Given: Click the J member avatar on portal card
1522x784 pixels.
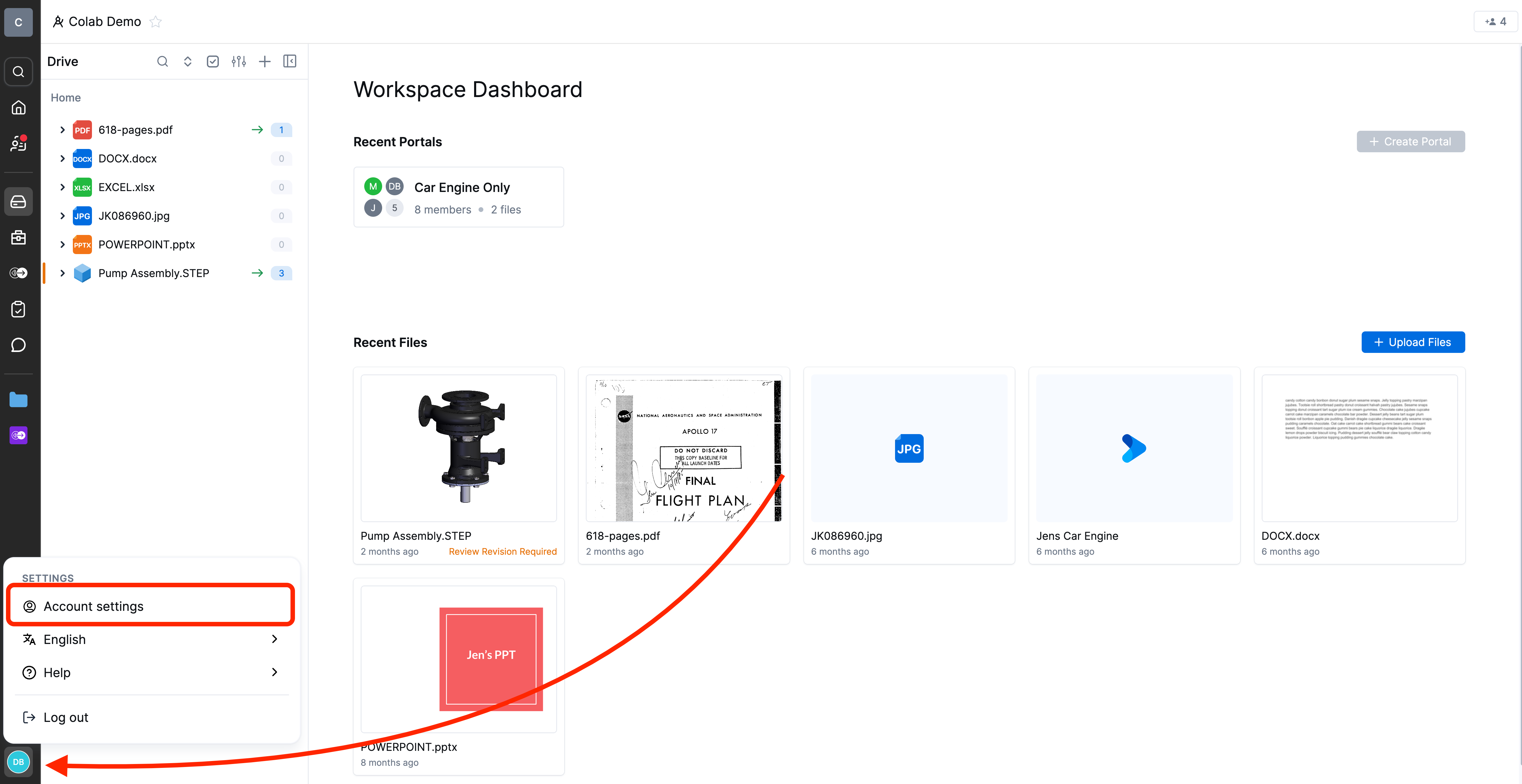Looking at the screenshot, I should click(x=373, y=208).
